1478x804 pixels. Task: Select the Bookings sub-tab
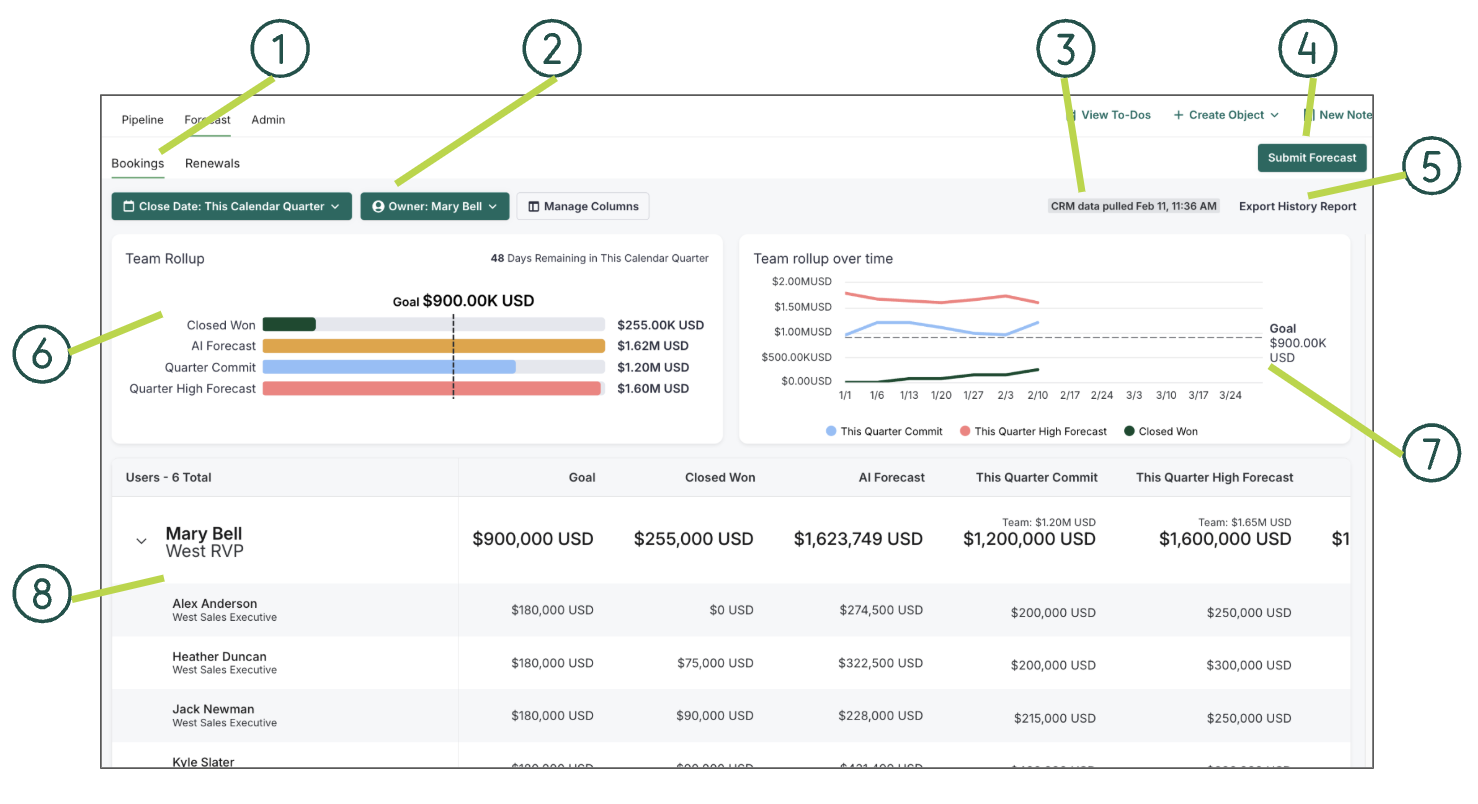(138, 163)
